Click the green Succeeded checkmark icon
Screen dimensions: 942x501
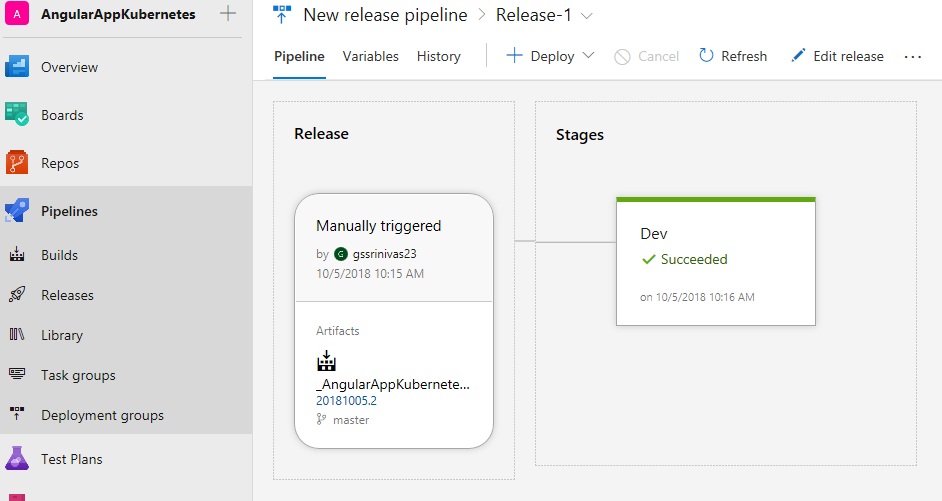pyautogui.click(x=648, y=260)
